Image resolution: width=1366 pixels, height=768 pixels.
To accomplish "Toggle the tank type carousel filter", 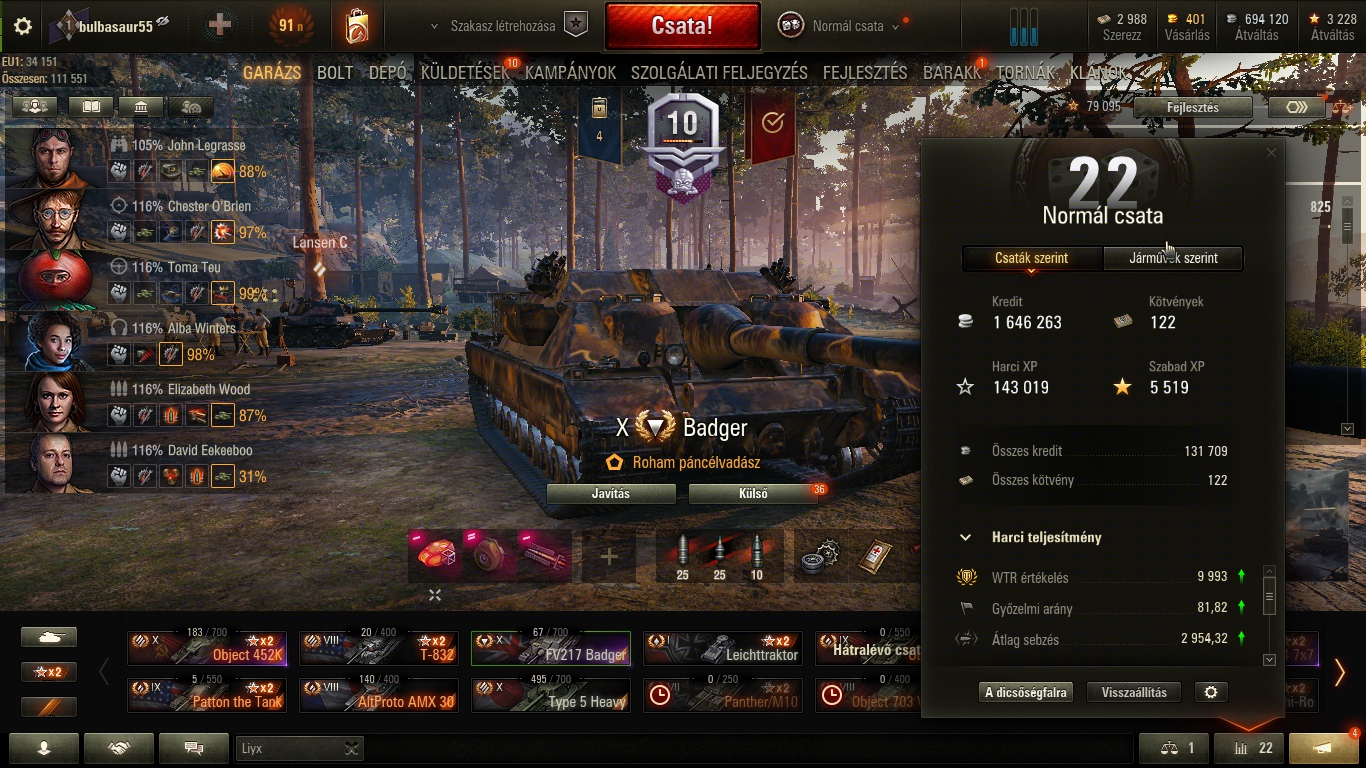I will click(x=49, y=637).
